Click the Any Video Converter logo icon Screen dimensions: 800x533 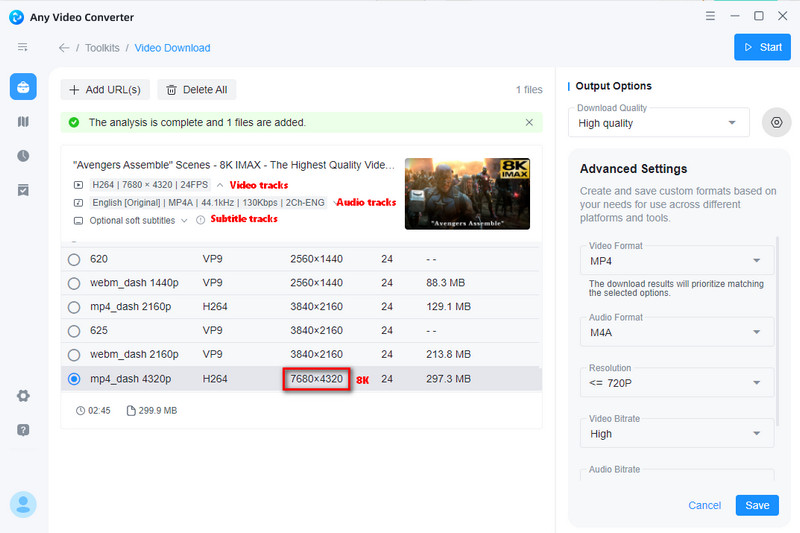click(x=16, y=17)
